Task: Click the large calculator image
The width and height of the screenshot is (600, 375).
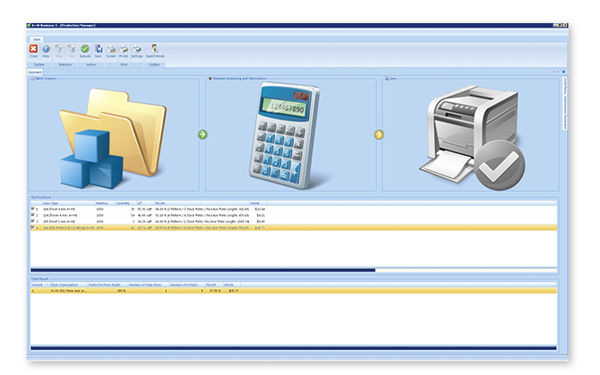Action: tap(285, 135)
